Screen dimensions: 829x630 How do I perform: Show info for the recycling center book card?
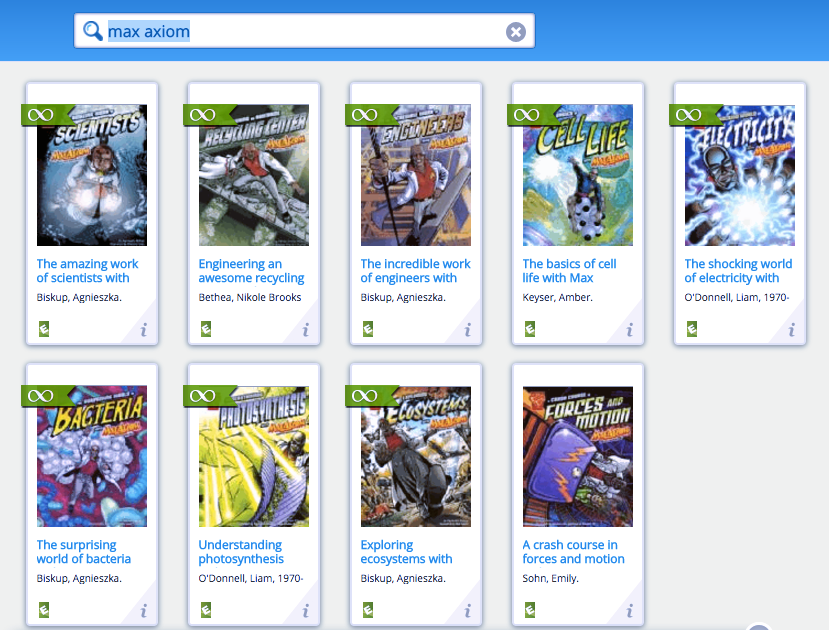306,330
